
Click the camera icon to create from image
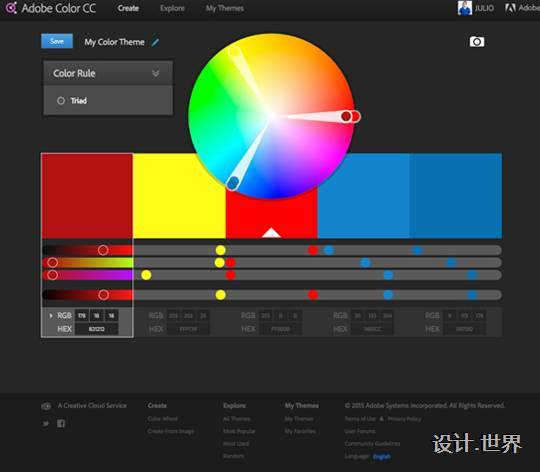pyautogui.click(x=477, y=42)
